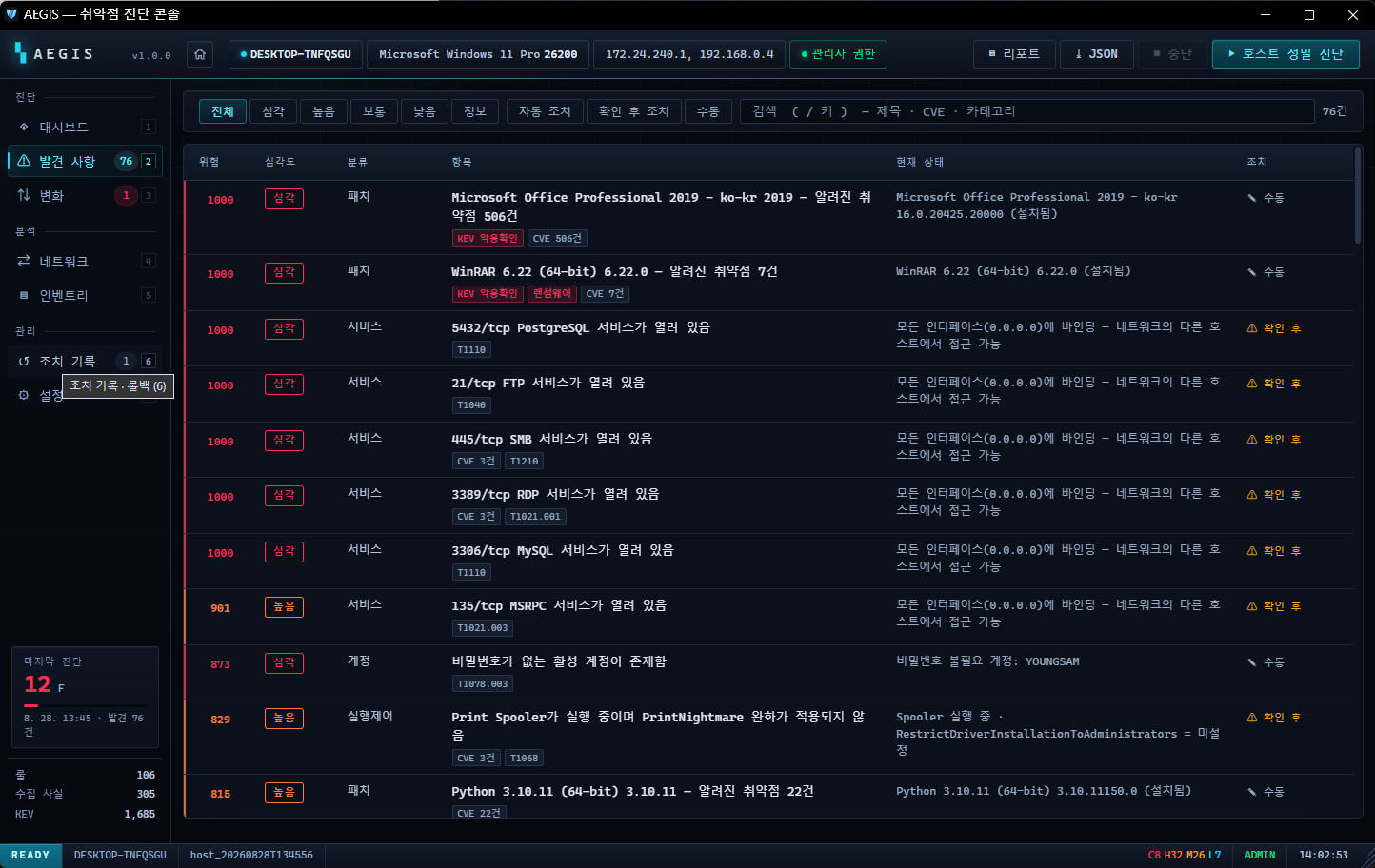The height and width of the screenshot is (868, 1375).
Task: Open 비밀번호가 없는 활성 계정 finding
Action: coord(768,673)
